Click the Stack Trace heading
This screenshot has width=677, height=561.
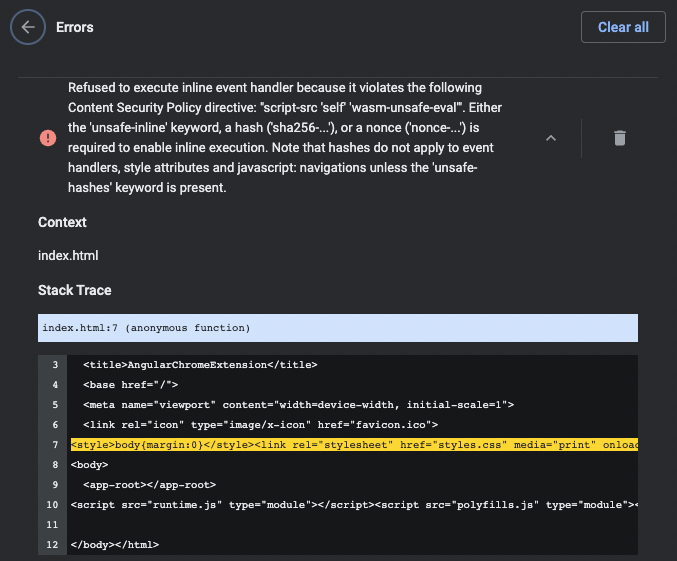point(75,290)
